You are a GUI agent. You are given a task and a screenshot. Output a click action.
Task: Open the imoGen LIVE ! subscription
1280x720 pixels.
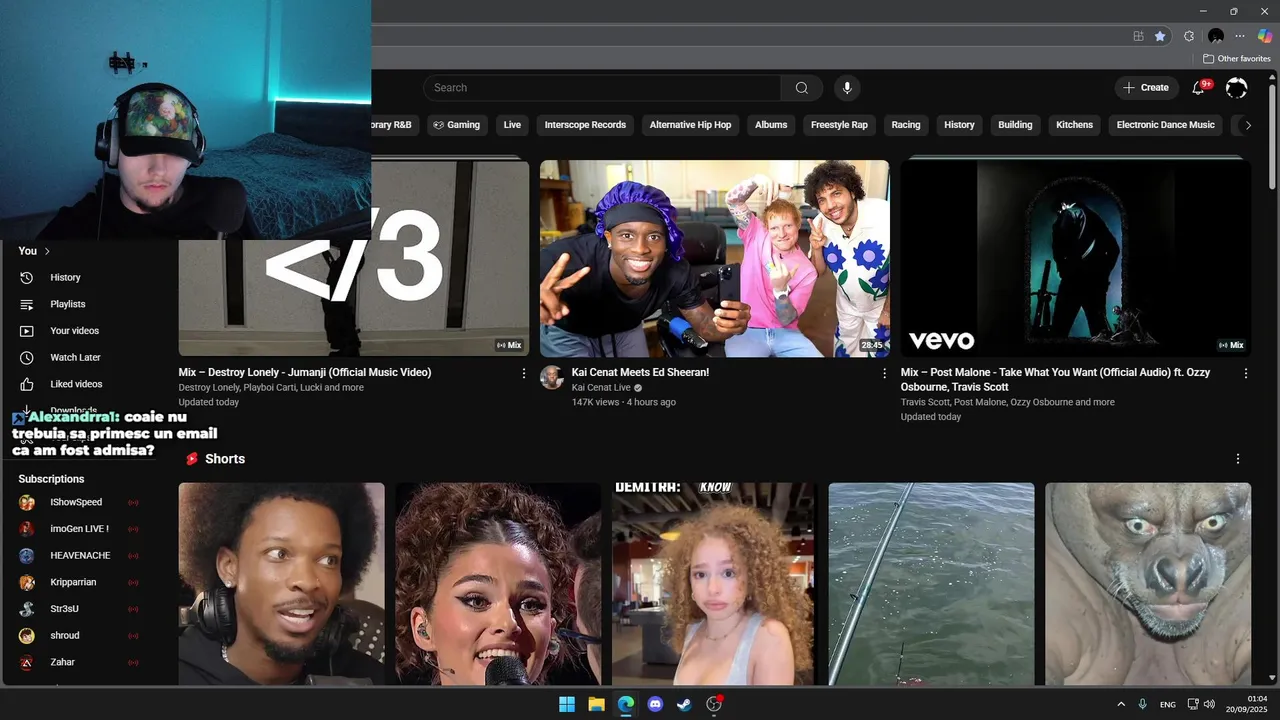point(79,529)
